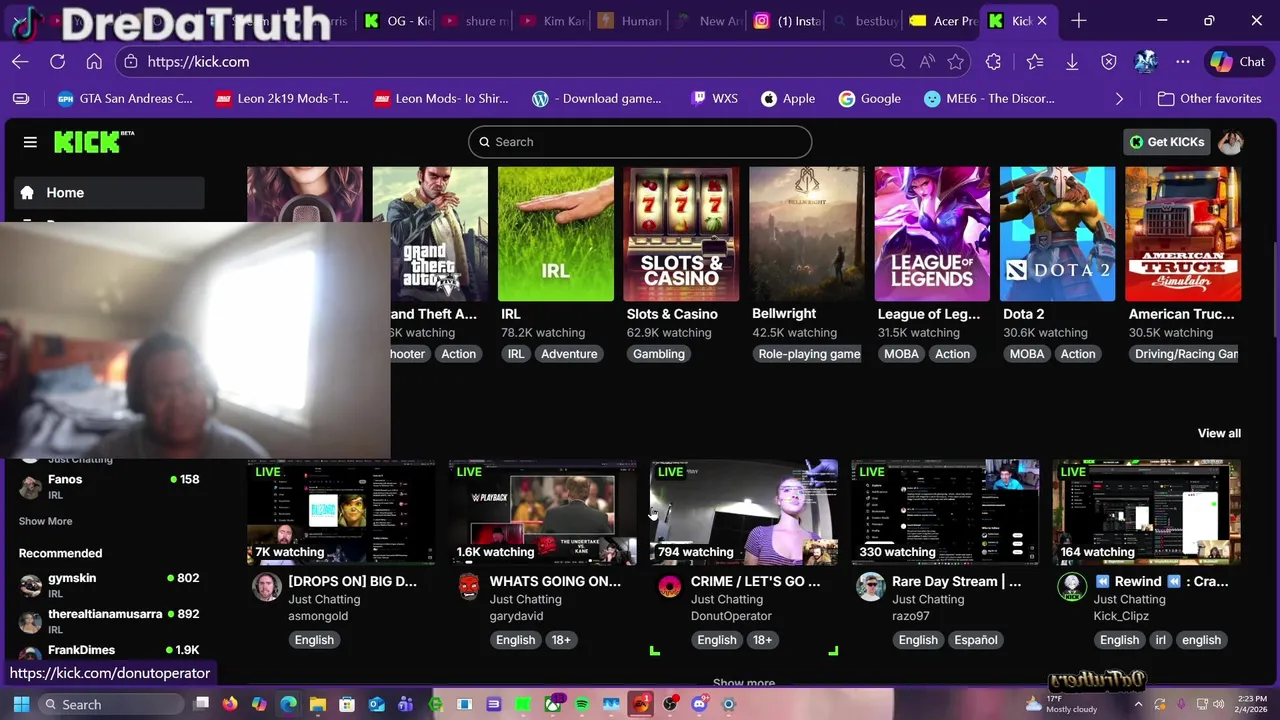The height and width of the screenshot is (720, 1280).
Task: Open the Windows Start menu
Action: coord(21,704)
